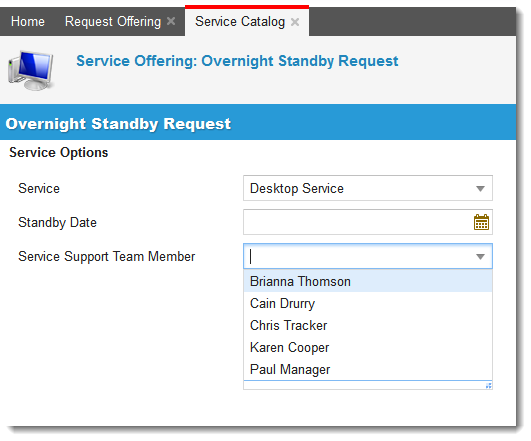Click the Standby Date input field
The height and width of the screenshot is (441, 531).
tap(358, 222)
